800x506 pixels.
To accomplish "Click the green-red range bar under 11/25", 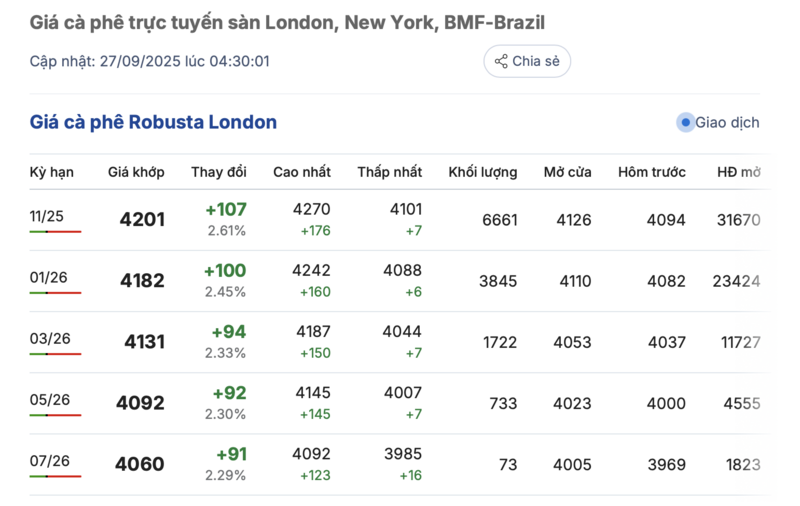I will (x=55, y=232).
